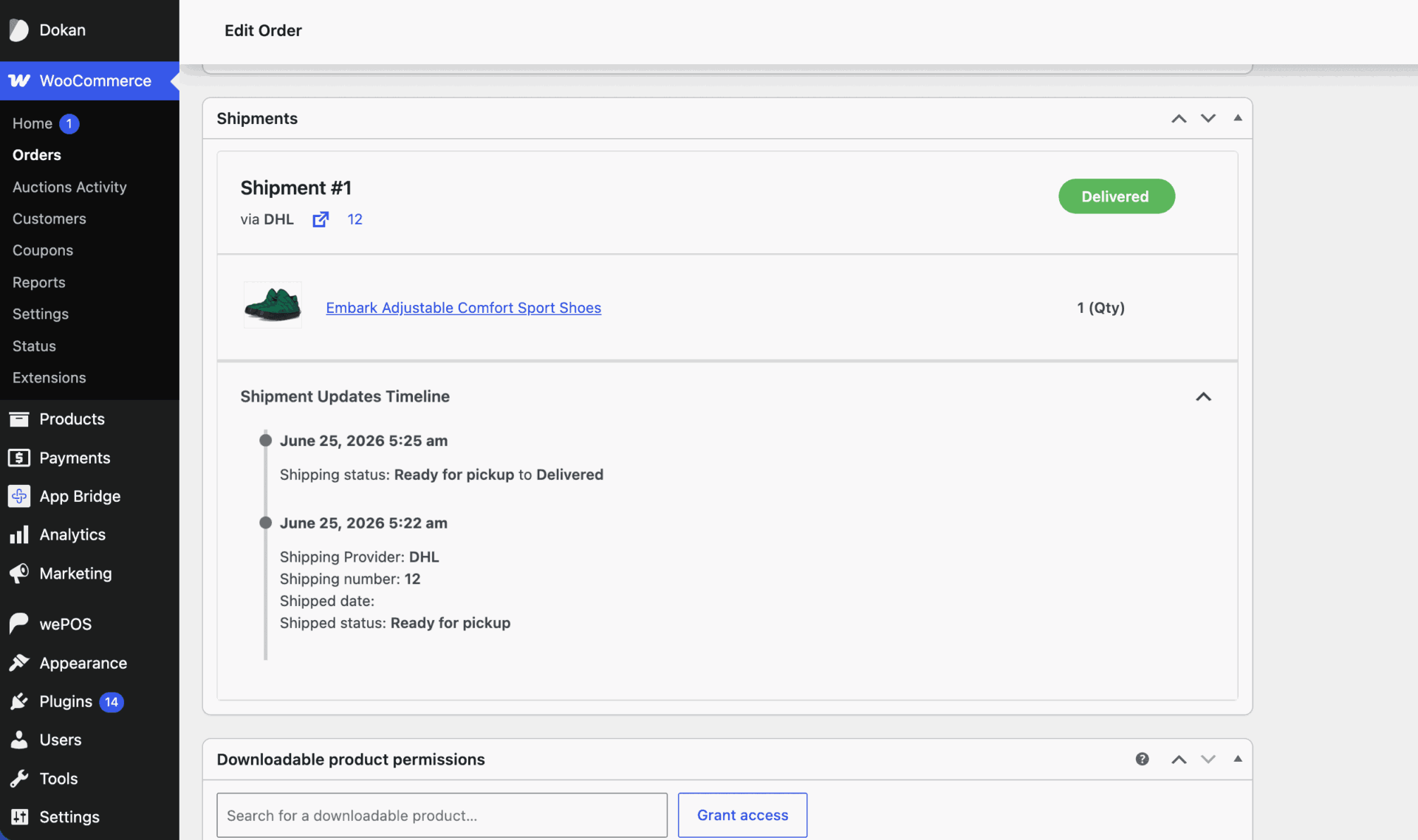Toggle the Shipments panel collapse triangle
Viewport: 1418px width, 840px height.
1238,118
